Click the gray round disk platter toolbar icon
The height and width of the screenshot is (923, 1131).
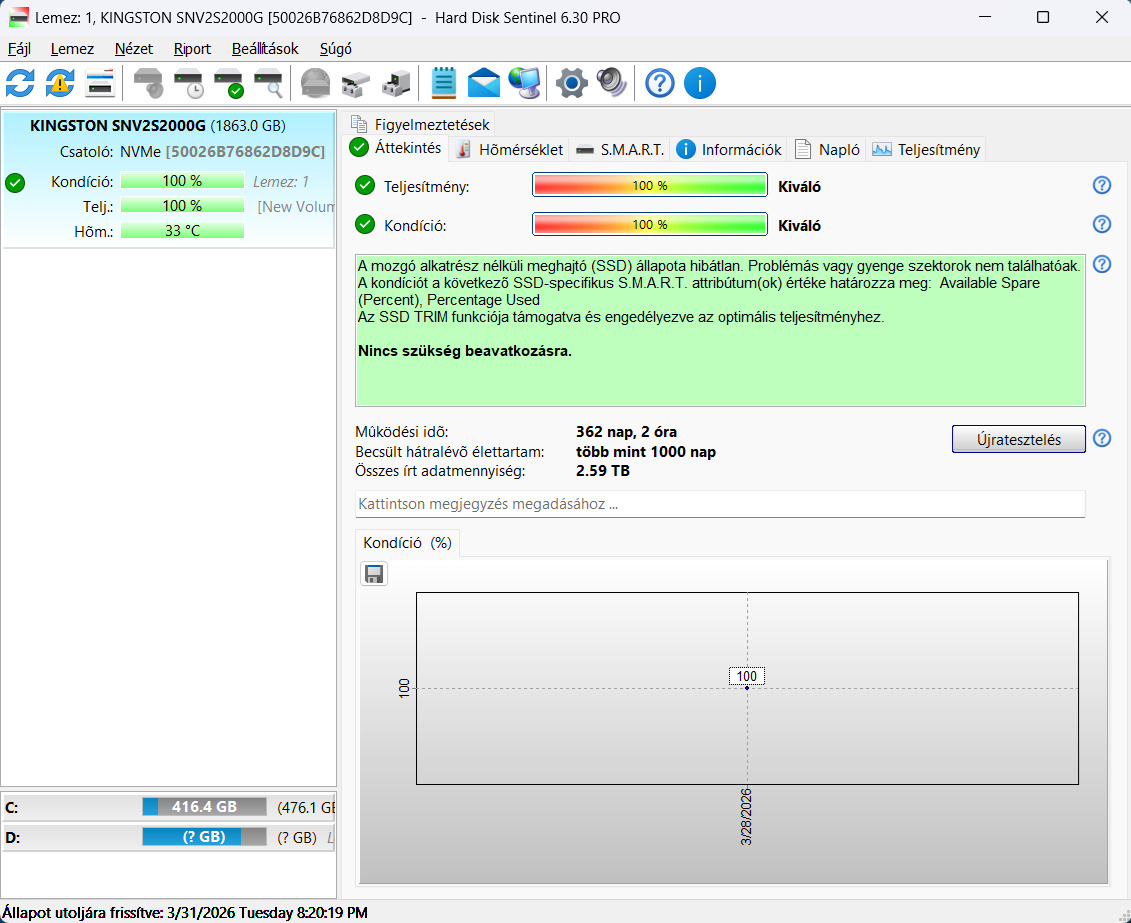(315, 83)
